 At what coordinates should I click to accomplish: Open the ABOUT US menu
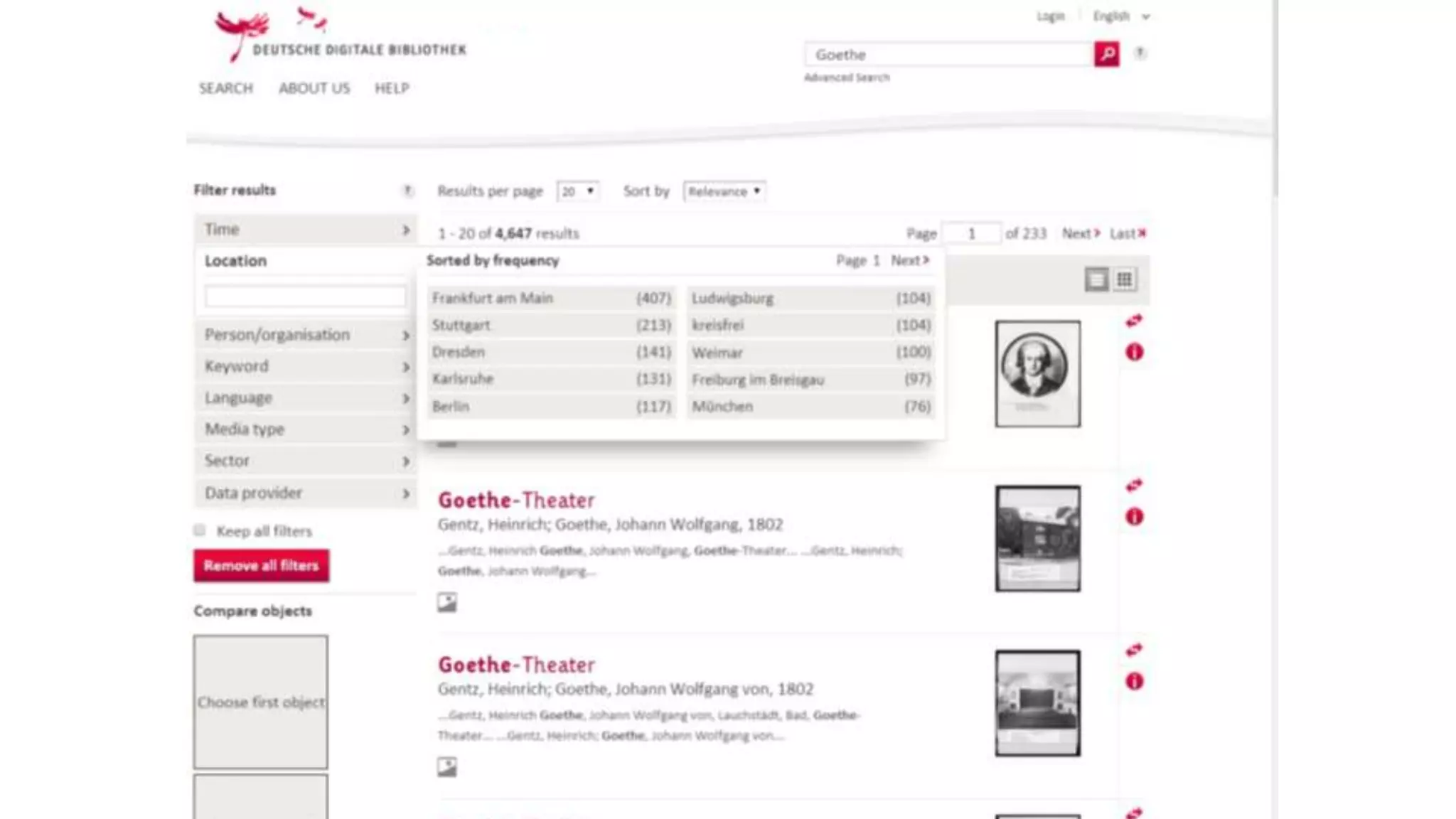tap(314, 88)
